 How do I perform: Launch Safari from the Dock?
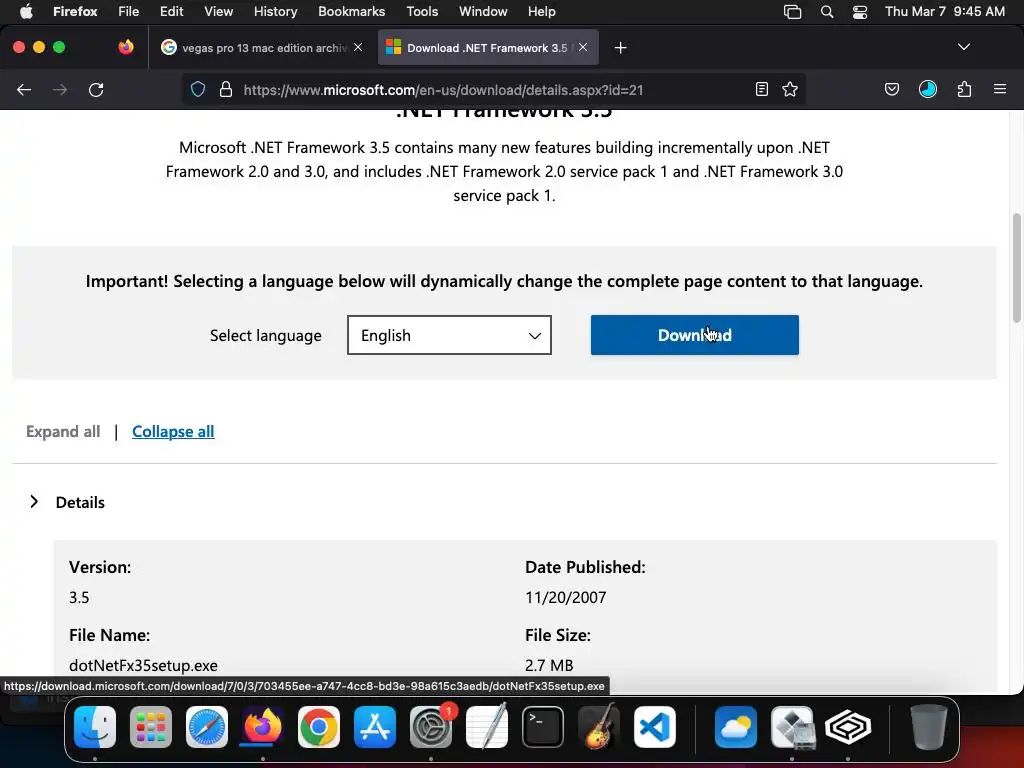207,727
